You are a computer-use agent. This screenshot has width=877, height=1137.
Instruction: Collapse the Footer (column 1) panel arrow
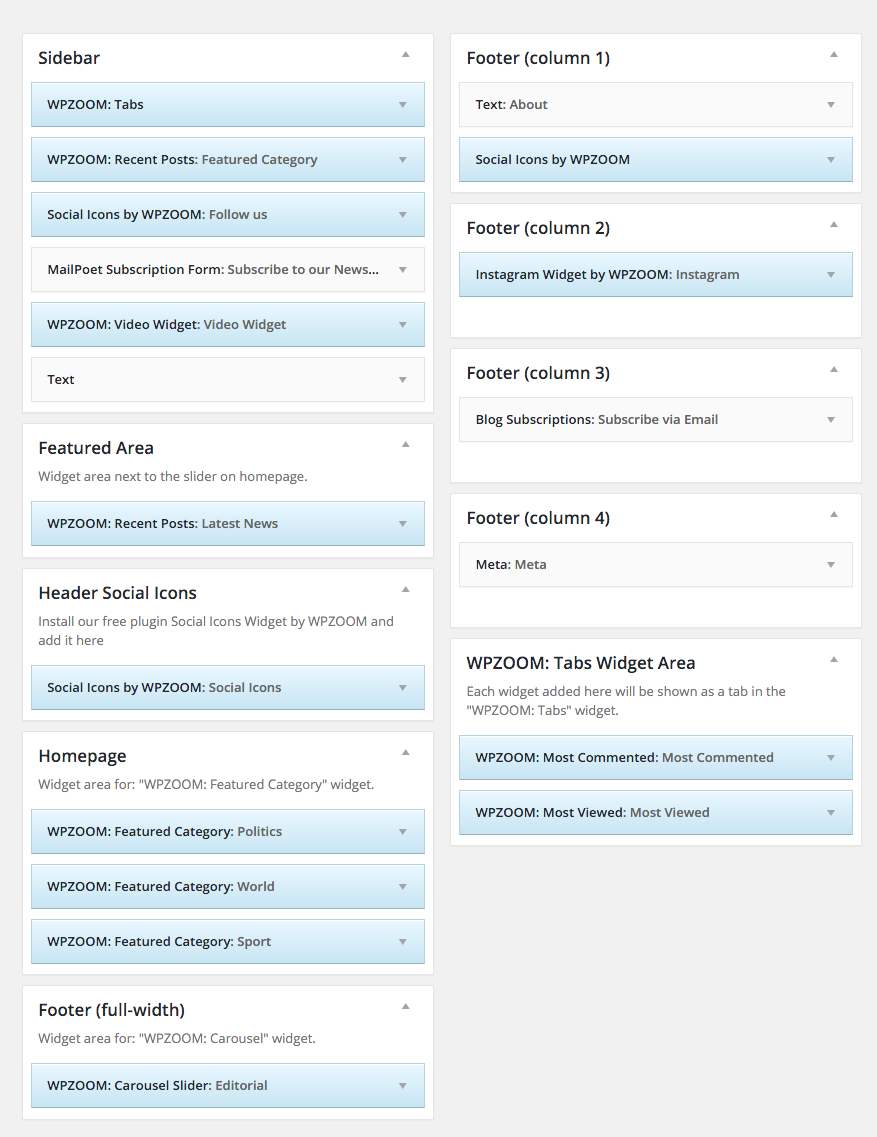coord(833,54)
